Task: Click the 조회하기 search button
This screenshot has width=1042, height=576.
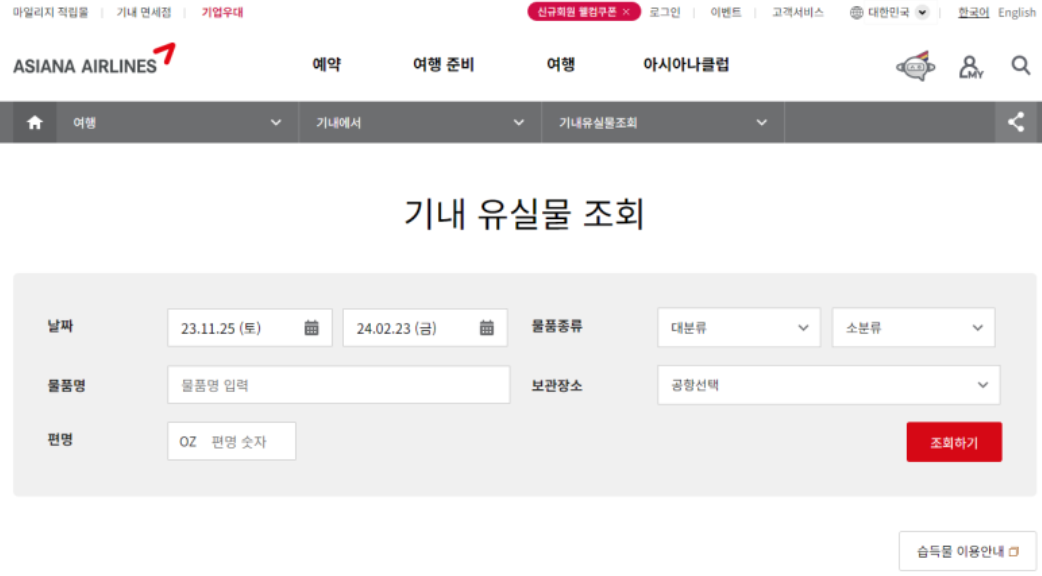Action: (x=954, y=442)
